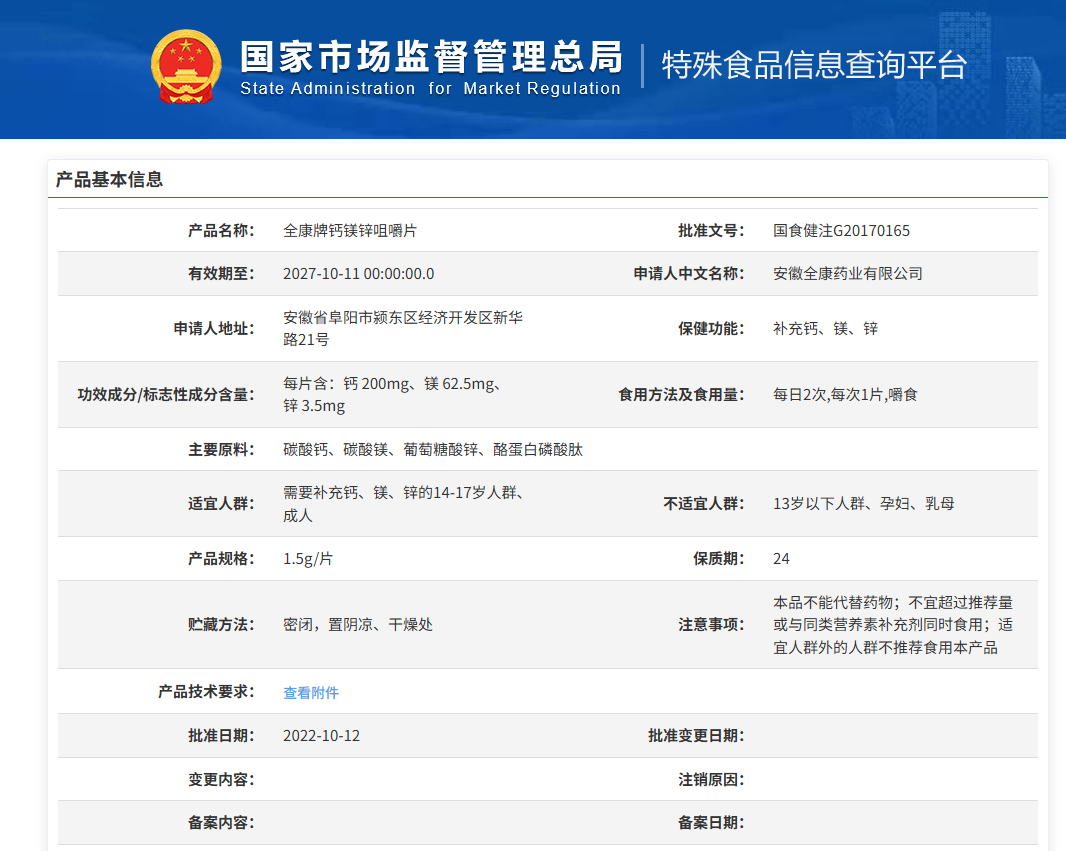
Task: Click the raw materials 碳酸钙、碳酸镁 value
Action: (x=432, y=449)
